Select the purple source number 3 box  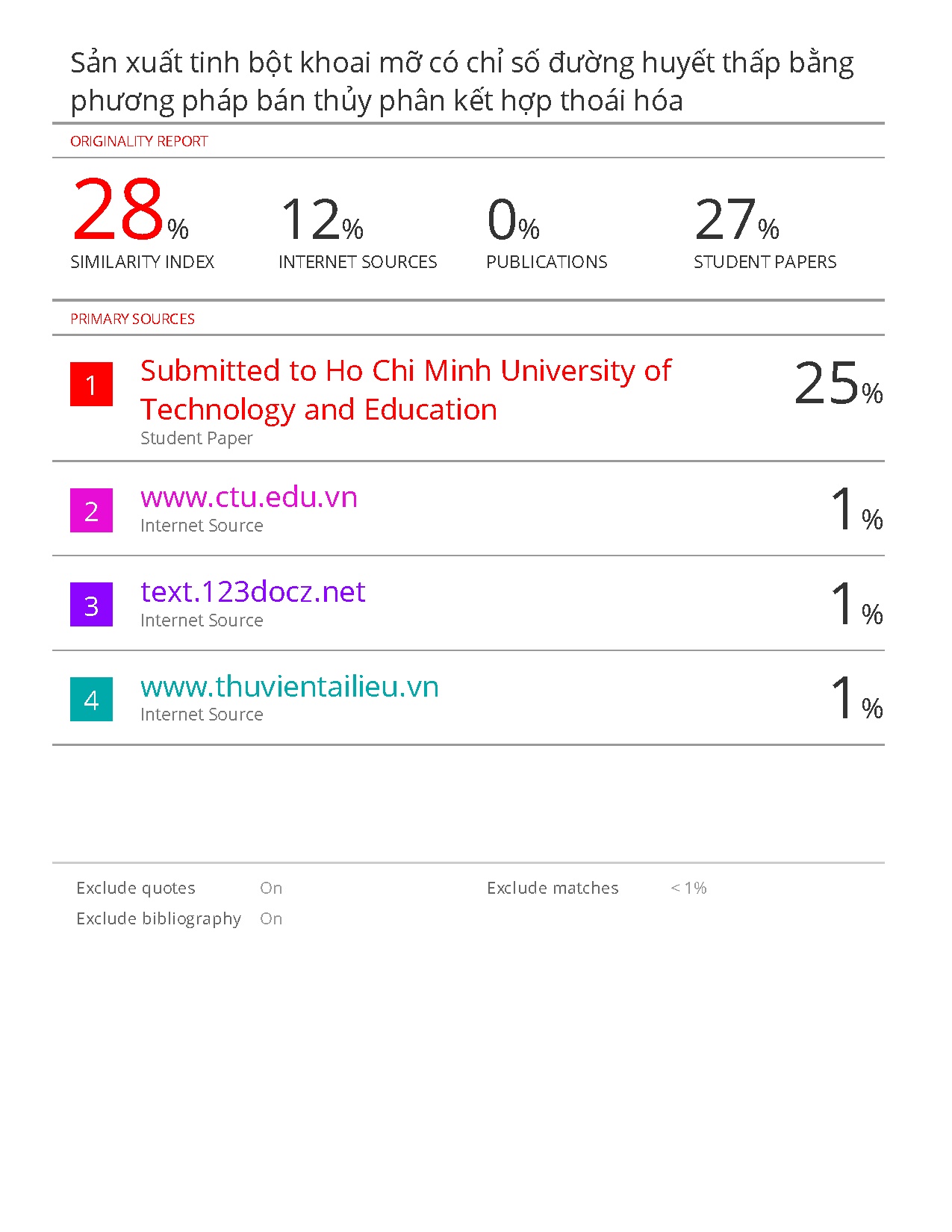[91, 605]
